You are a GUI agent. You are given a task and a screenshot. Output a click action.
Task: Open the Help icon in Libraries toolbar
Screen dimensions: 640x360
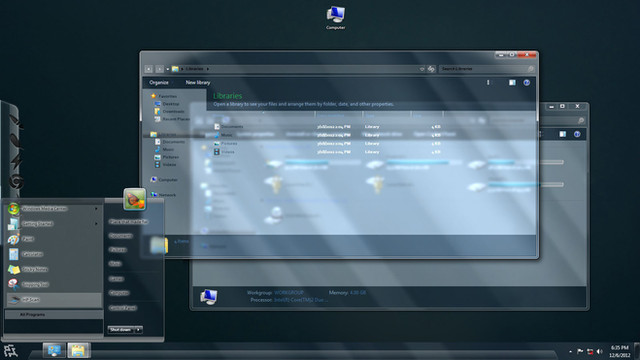pos(527,82)
